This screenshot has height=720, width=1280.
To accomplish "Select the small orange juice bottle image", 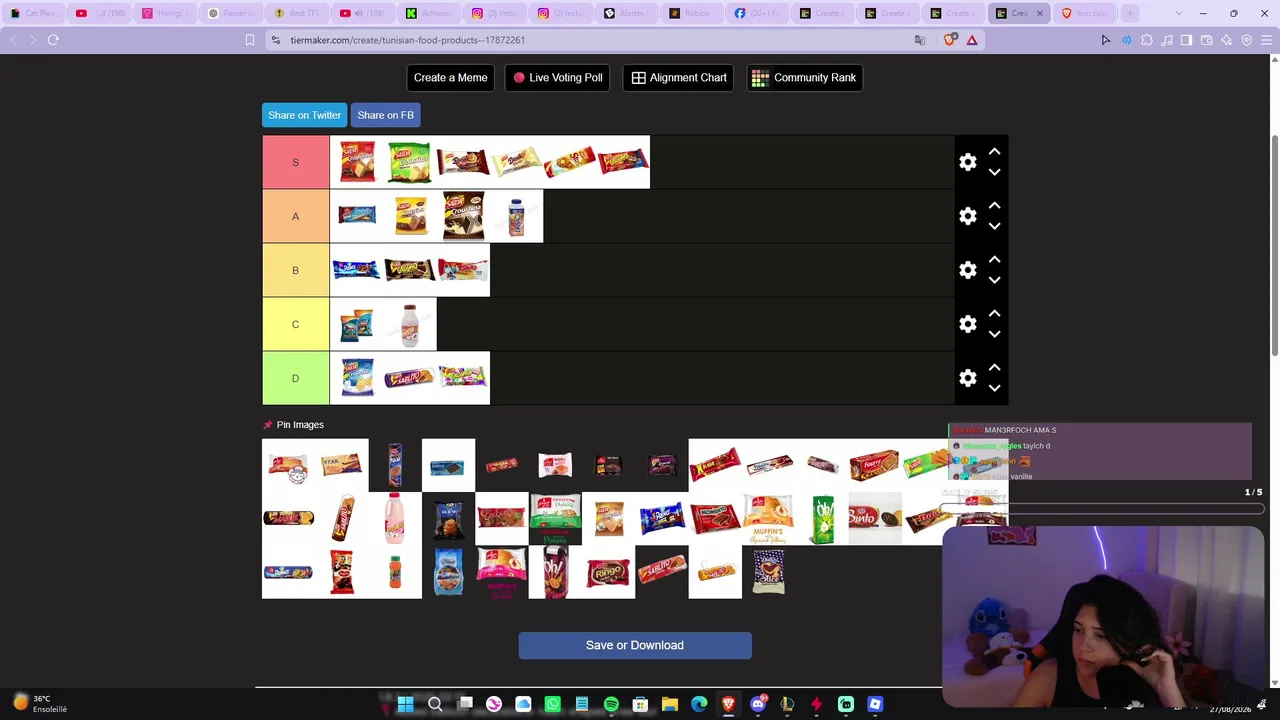I will pos(395,572).
